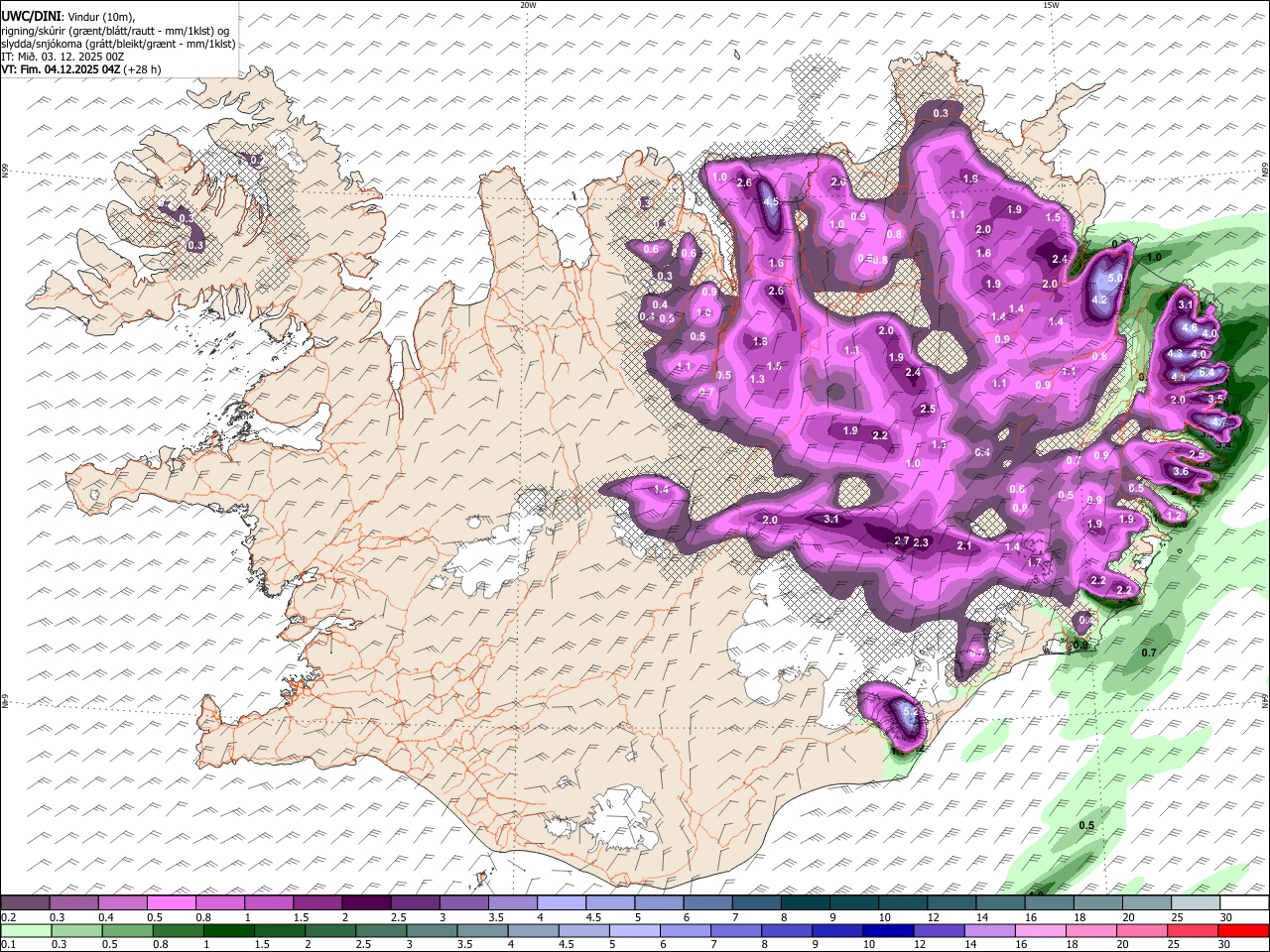The height and width of the screenshot is (952, 1270).
Task: Pick lightest green 0.1–0.3 swatch in rain scale
Action: coord(26,931)
